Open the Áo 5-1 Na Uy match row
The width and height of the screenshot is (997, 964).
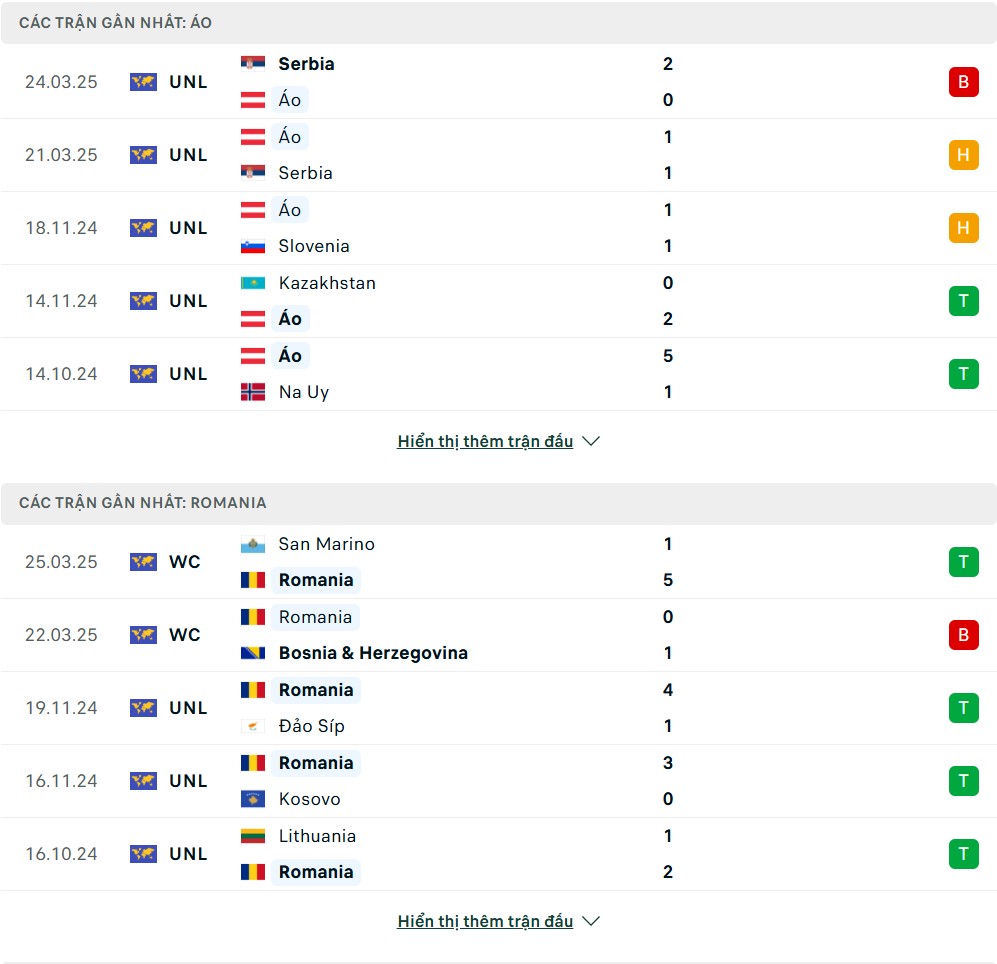[498, 374]
